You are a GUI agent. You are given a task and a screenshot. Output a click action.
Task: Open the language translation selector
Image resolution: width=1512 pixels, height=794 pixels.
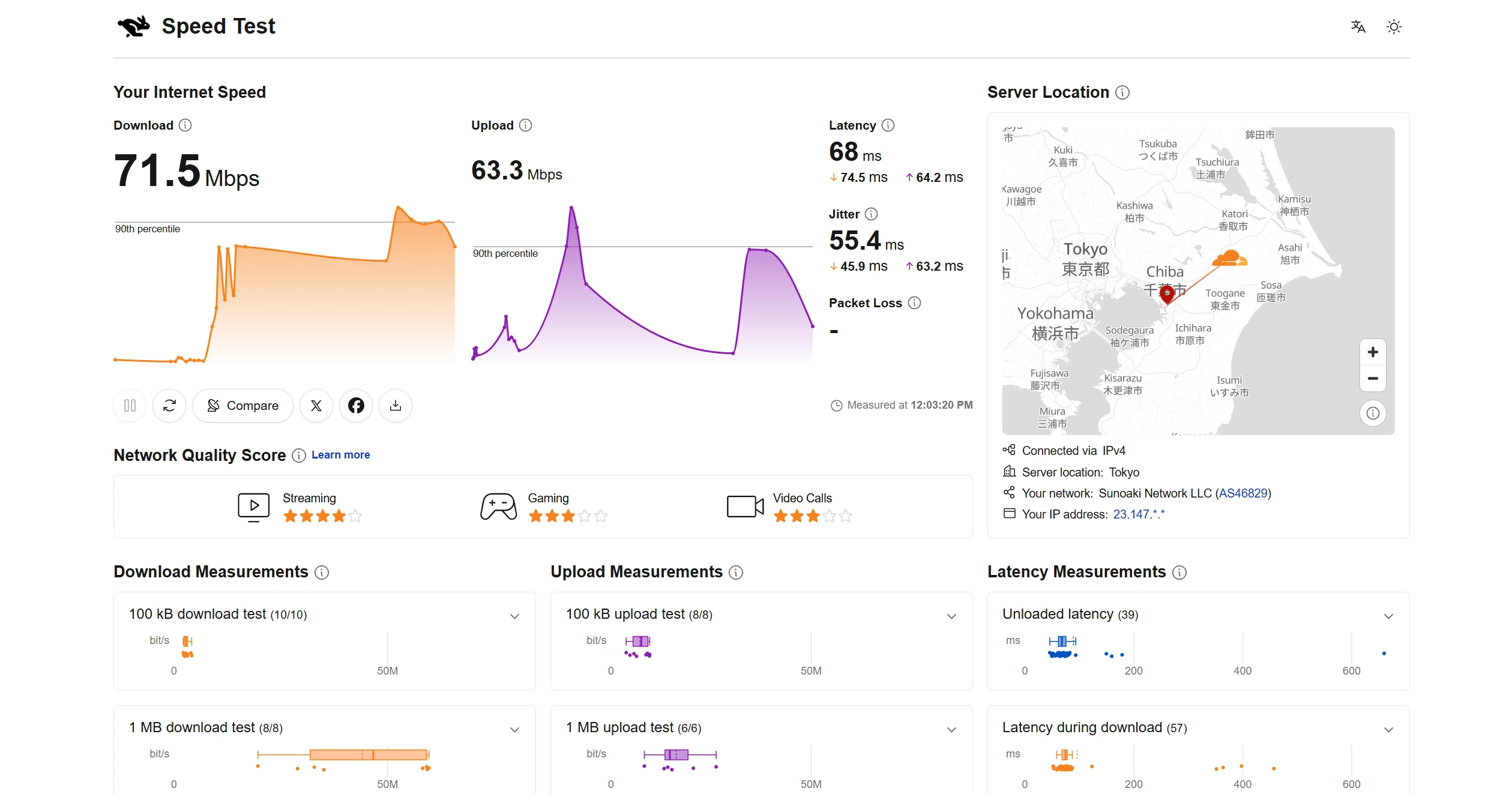1358,26
